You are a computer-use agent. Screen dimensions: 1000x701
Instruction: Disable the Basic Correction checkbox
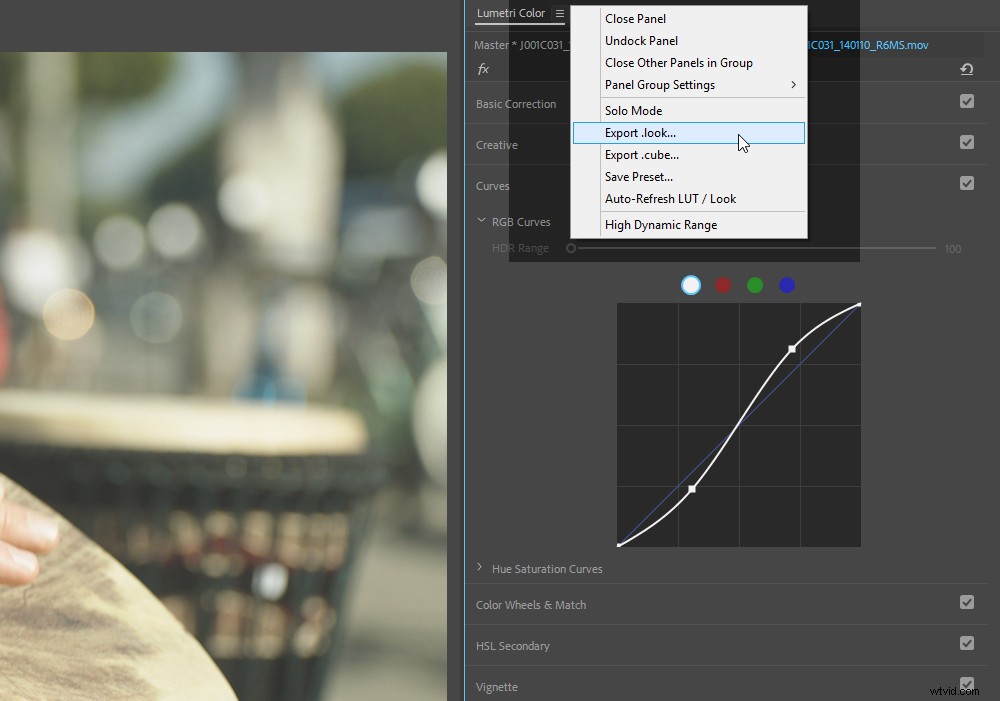pos(966,101)
